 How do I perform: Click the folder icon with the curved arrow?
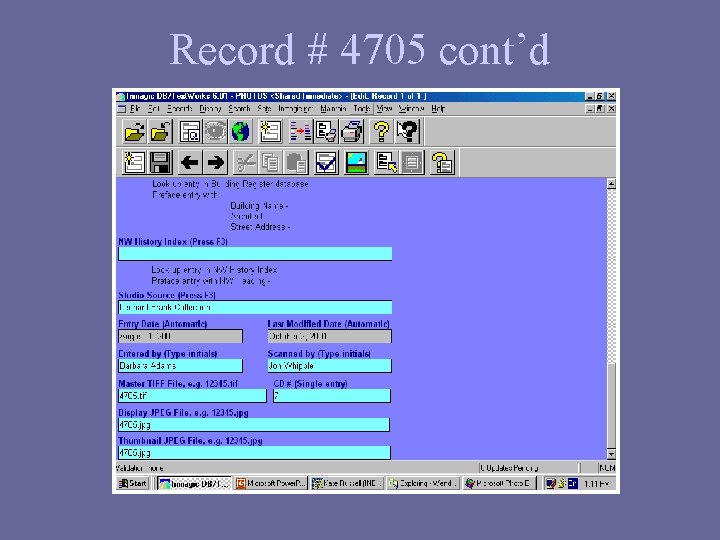click(160, 132)
